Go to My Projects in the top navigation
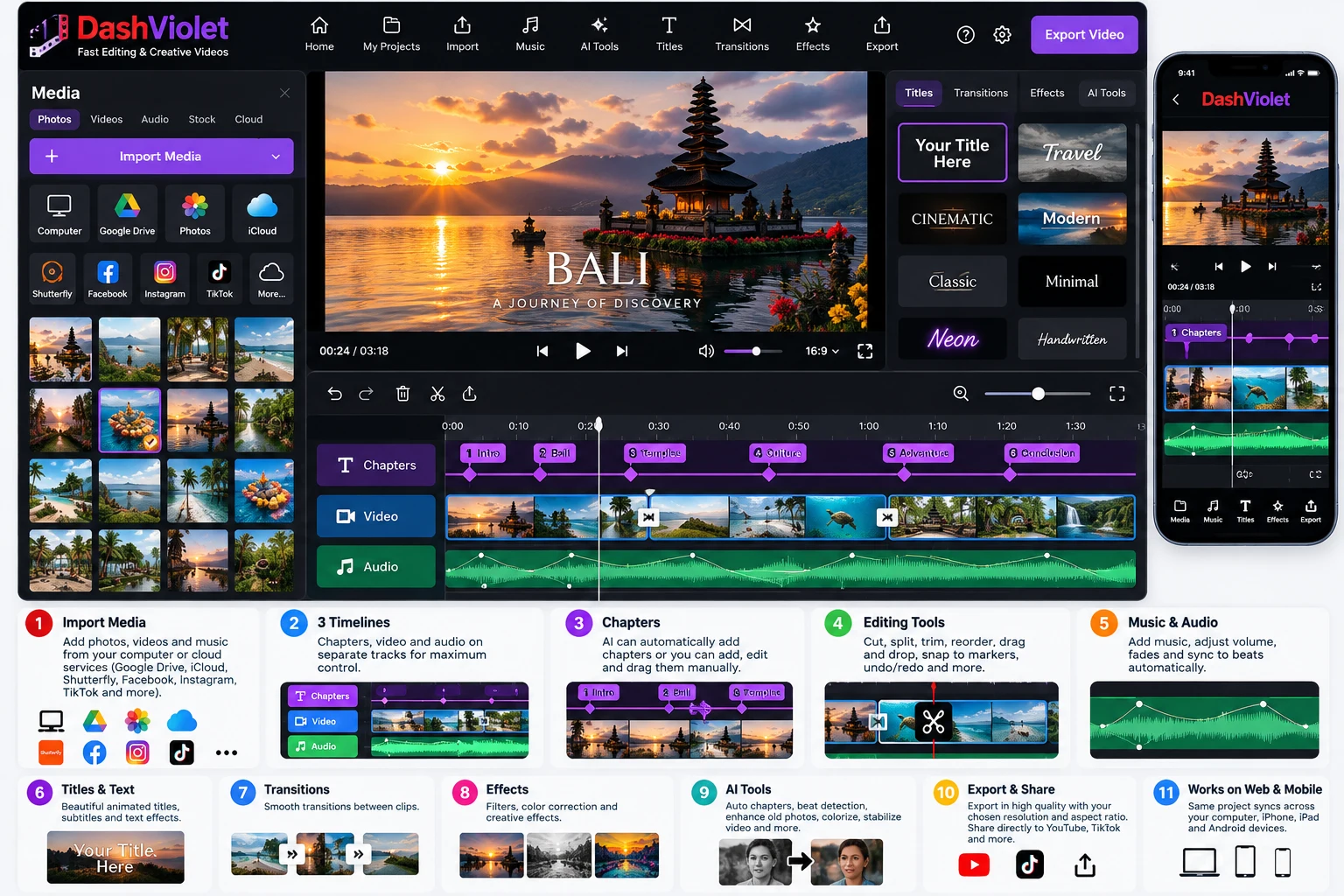The height and width of the screenshot is (896, 1344). pyautogui.click(x=391, y=34)
